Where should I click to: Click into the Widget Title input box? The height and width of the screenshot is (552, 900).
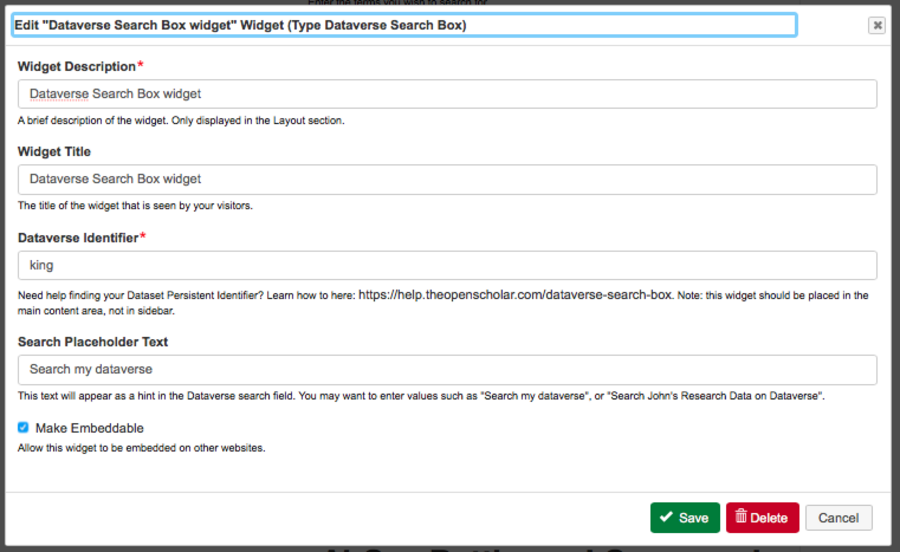click(447, 179)
